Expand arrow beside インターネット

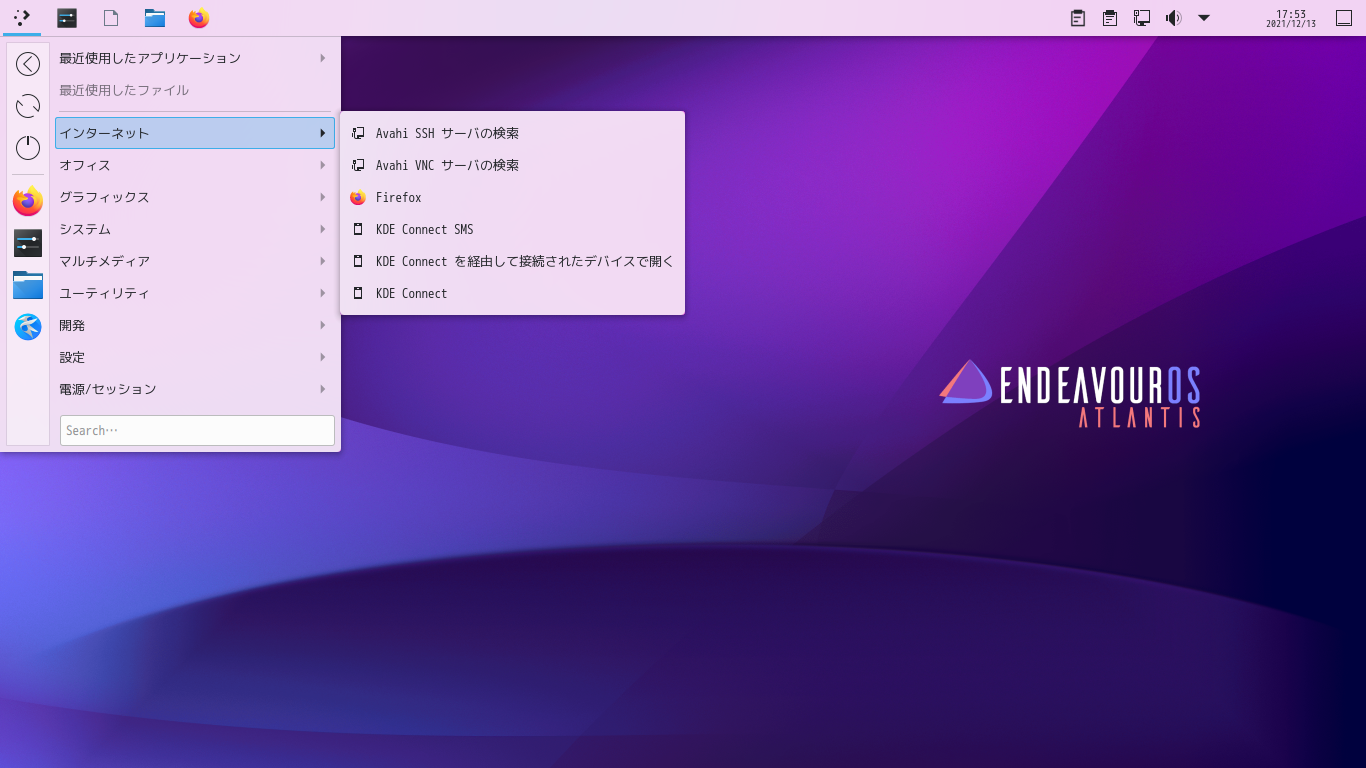(322, 133)
